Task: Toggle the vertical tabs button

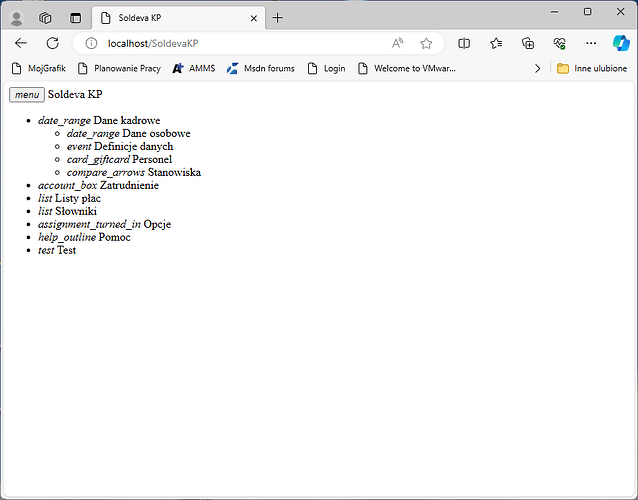Action: [x=75, y=17]
